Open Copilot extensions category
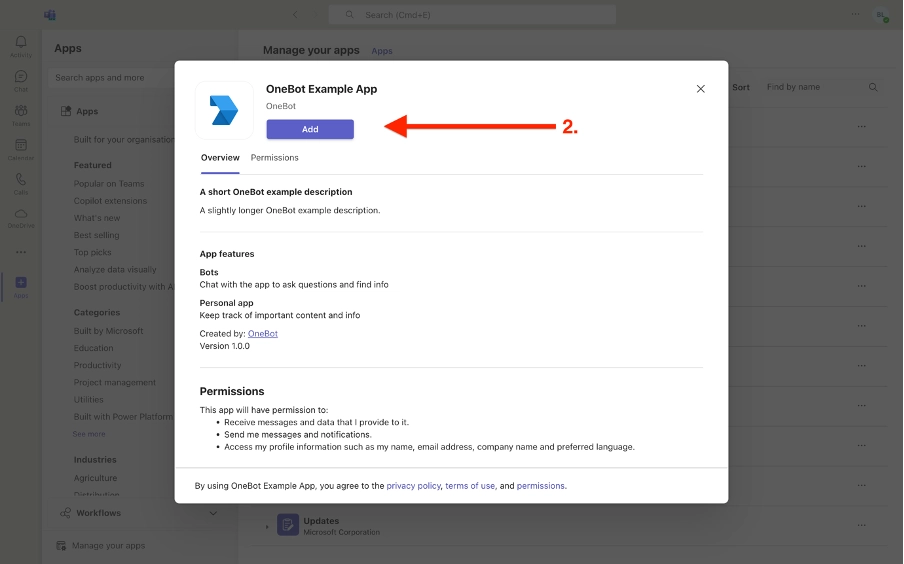Screen dimensions: 904x564 tap(110, 201)
